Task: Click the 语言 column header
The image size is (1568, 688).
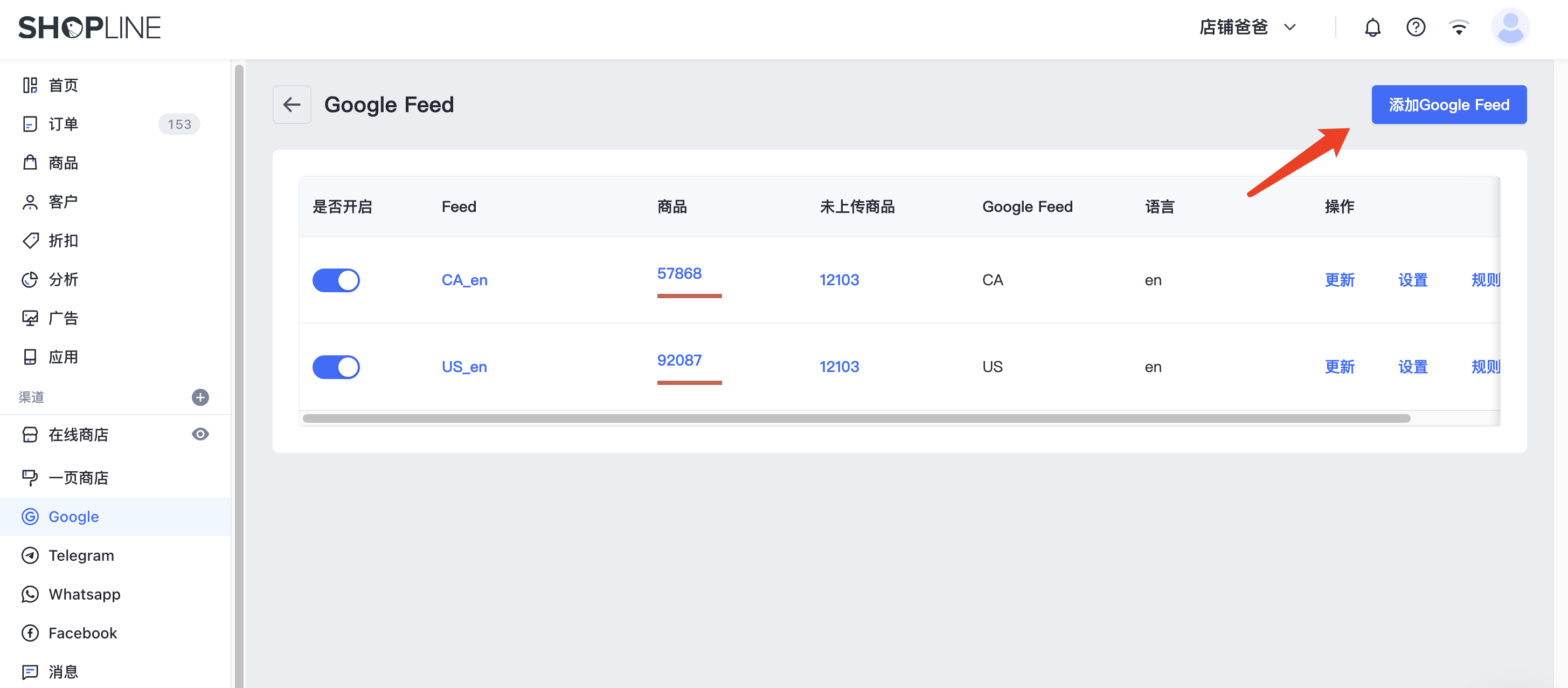Action: pyautogui.click(x=1160, y=207)
